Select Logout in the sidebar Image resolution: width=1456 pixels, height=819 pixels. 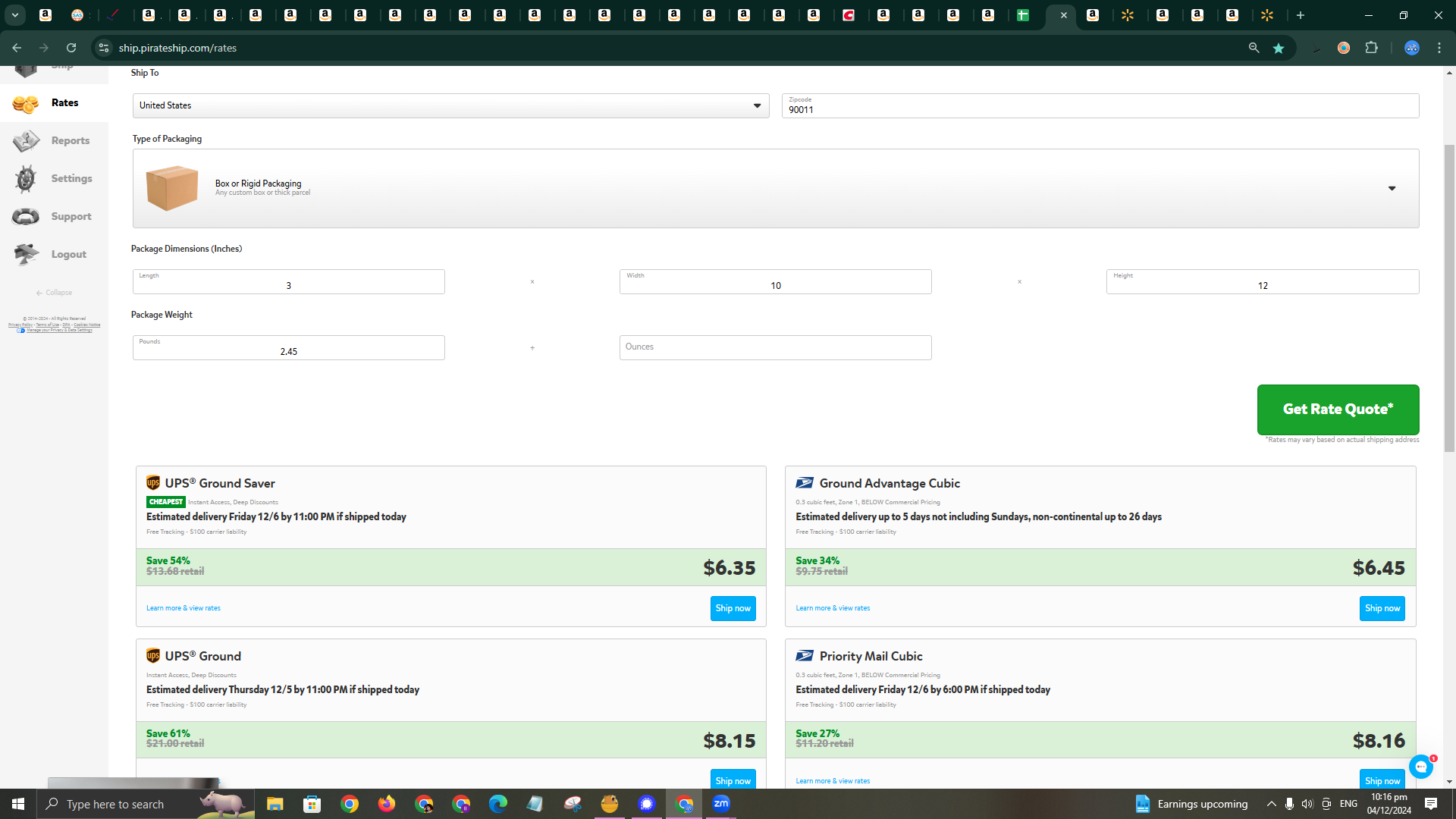[54, 255]
